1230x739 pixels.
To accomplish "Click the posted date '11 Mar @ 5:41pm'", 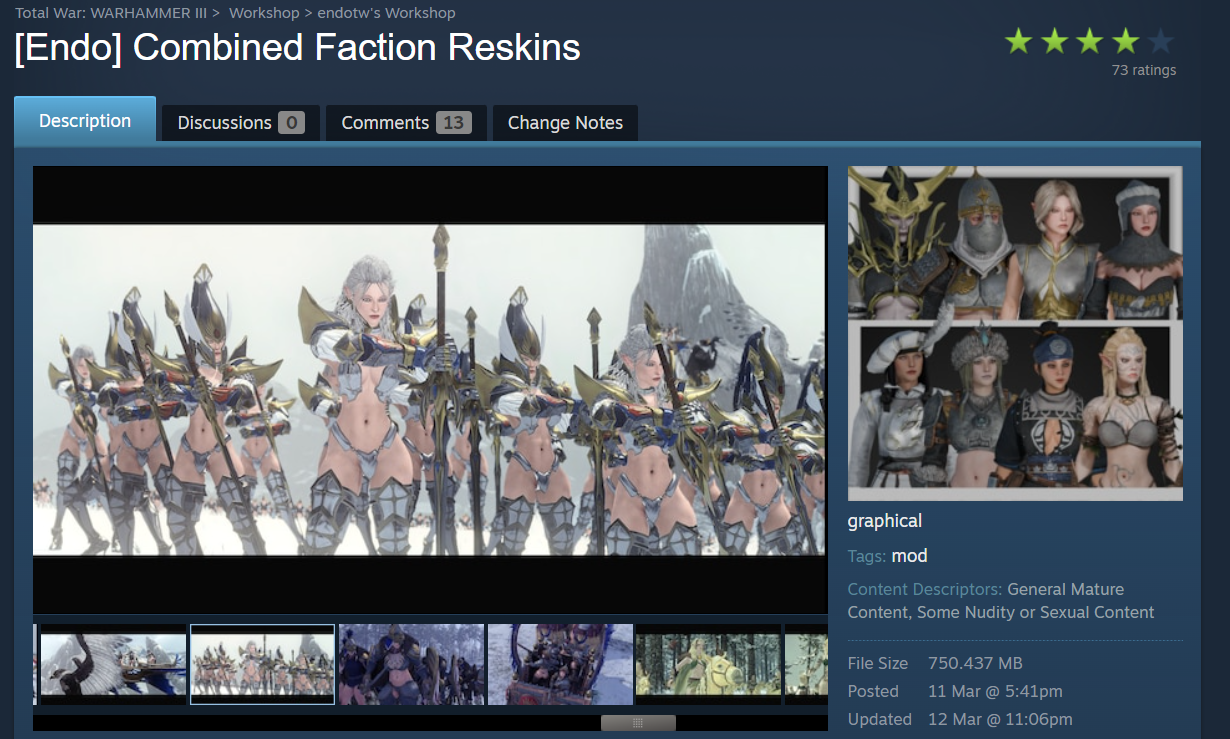I will (995, 691).
